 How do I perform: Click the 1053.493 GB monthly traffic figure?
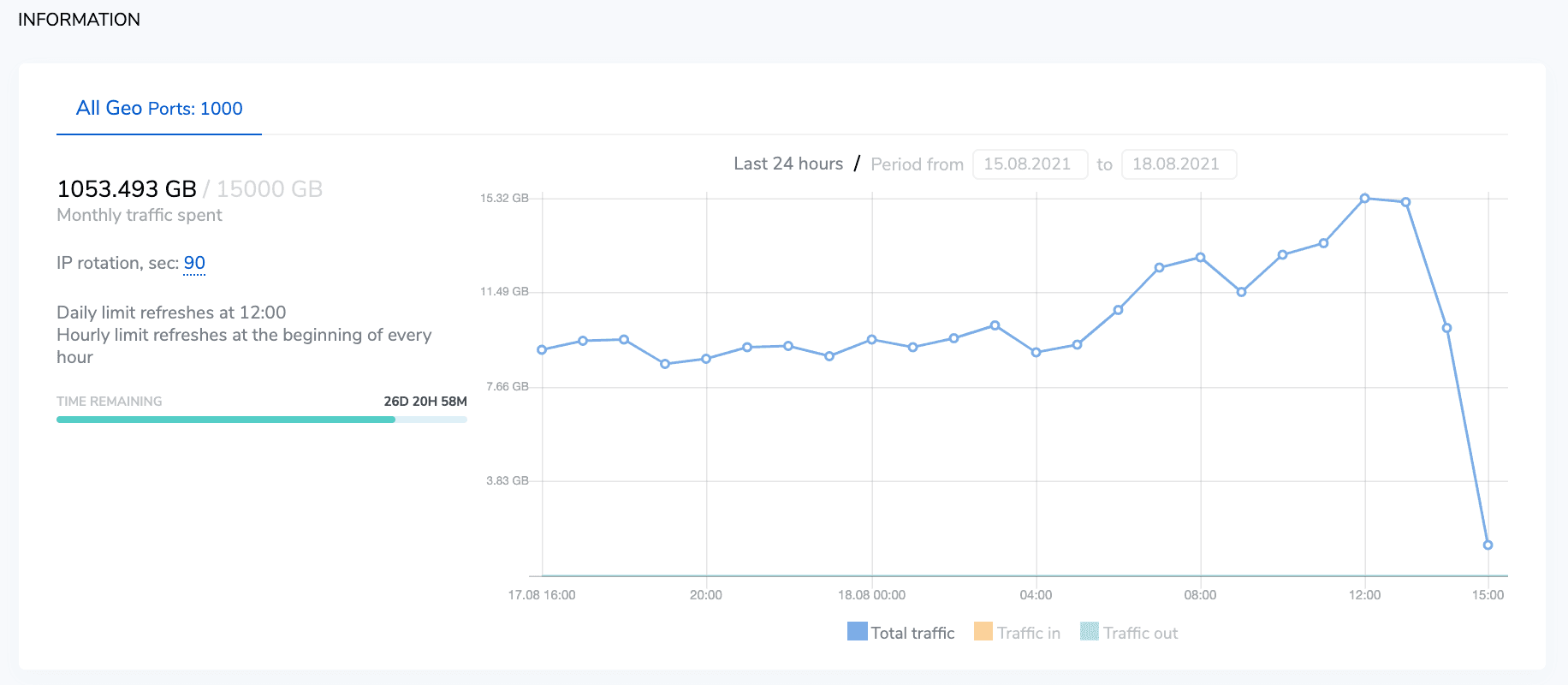(127, 189)
